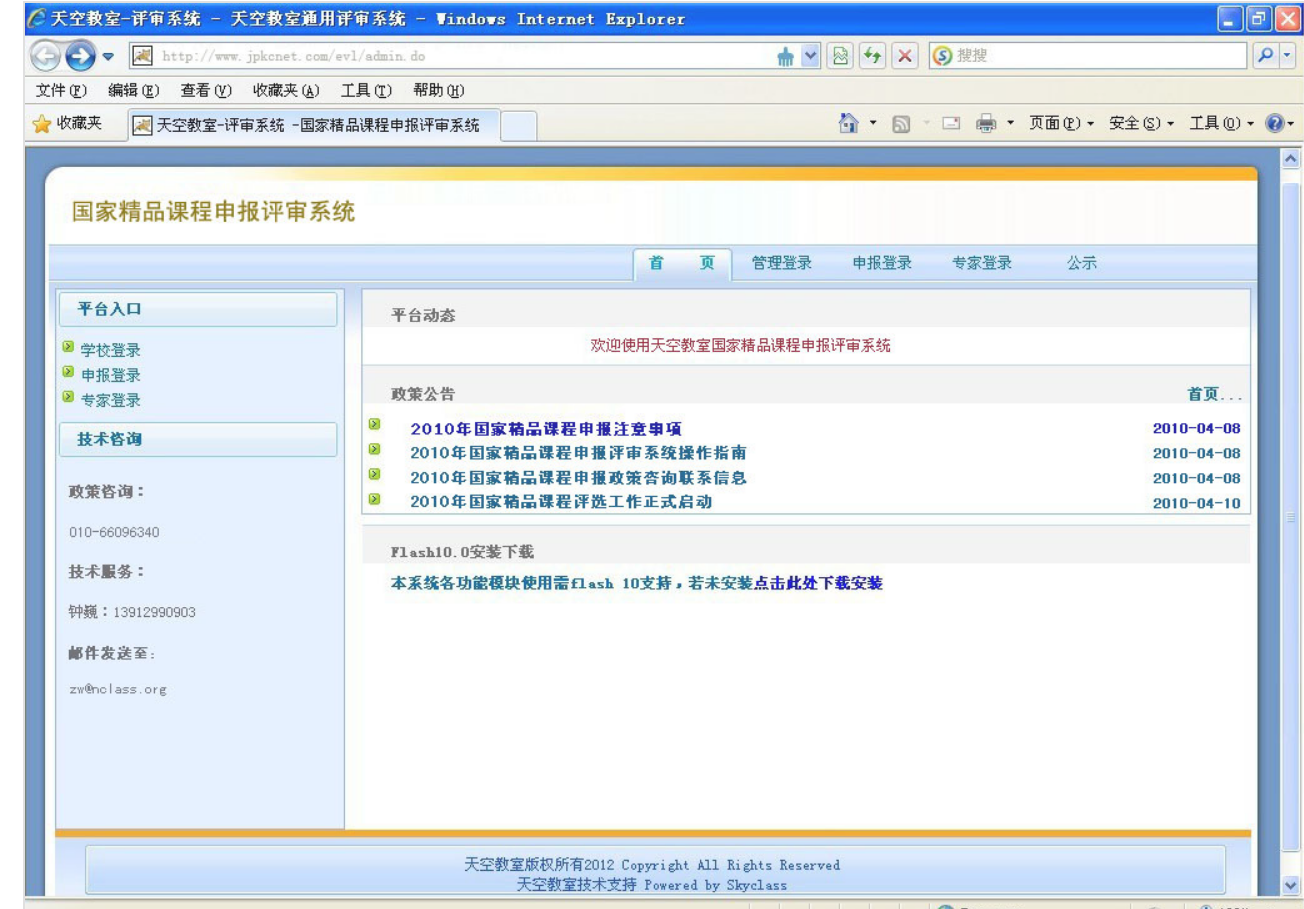Image resolution: width=1304 pixels, height=909 pixels.
Task: Click the phone number 010-66096340
Action: 114,531
